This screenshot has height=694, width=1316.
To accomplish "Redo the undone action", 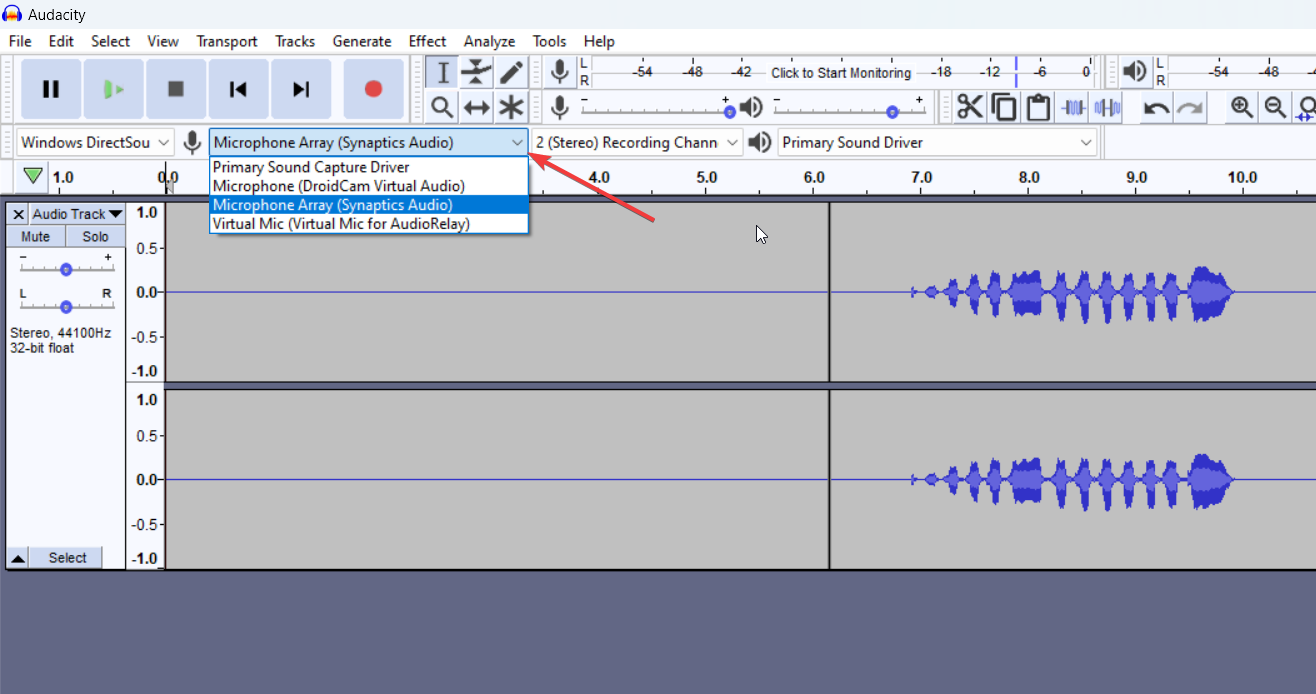I will (x=1190, y=107).
